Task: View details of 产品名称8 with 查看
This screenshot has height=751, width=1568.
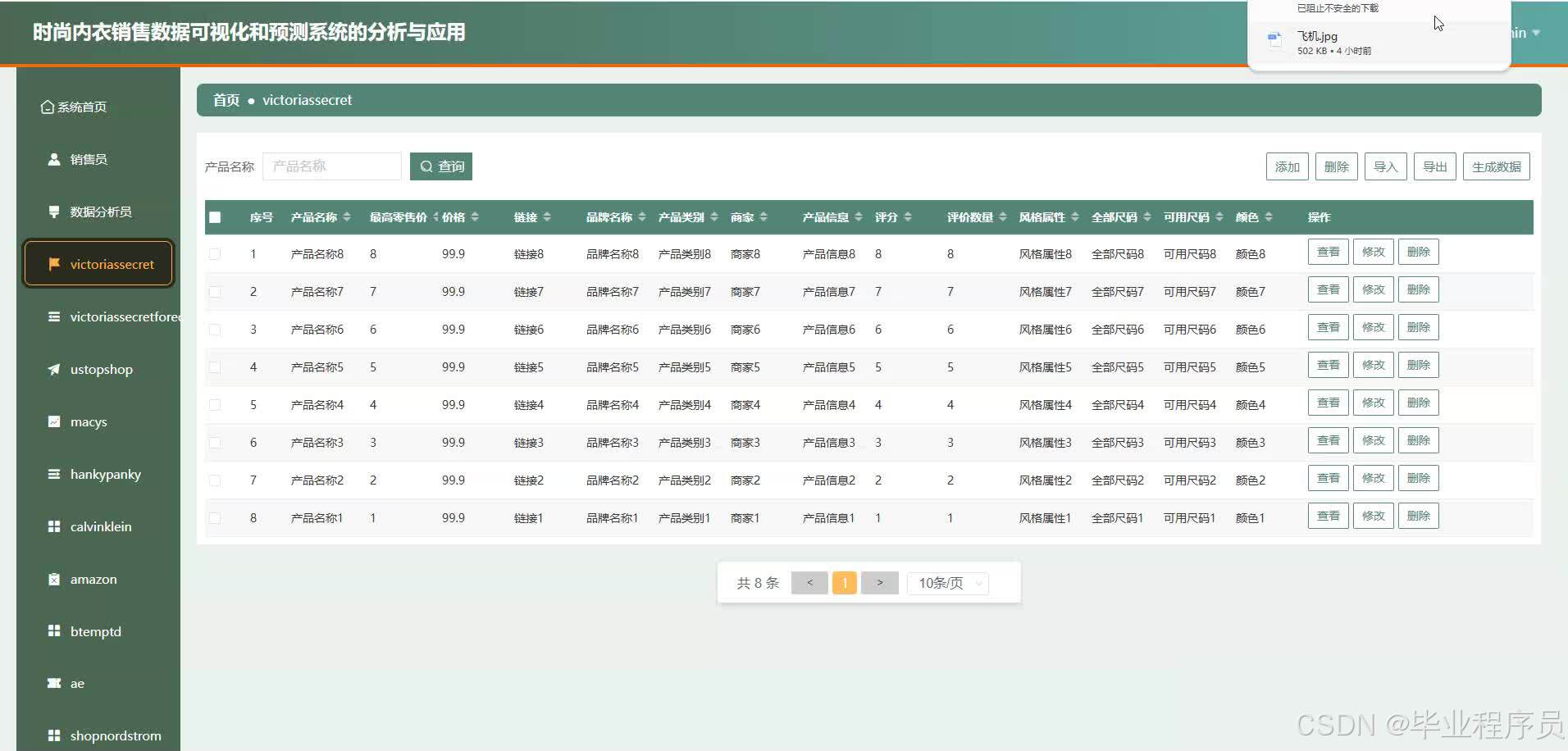Action: (x=1329, y=253)
